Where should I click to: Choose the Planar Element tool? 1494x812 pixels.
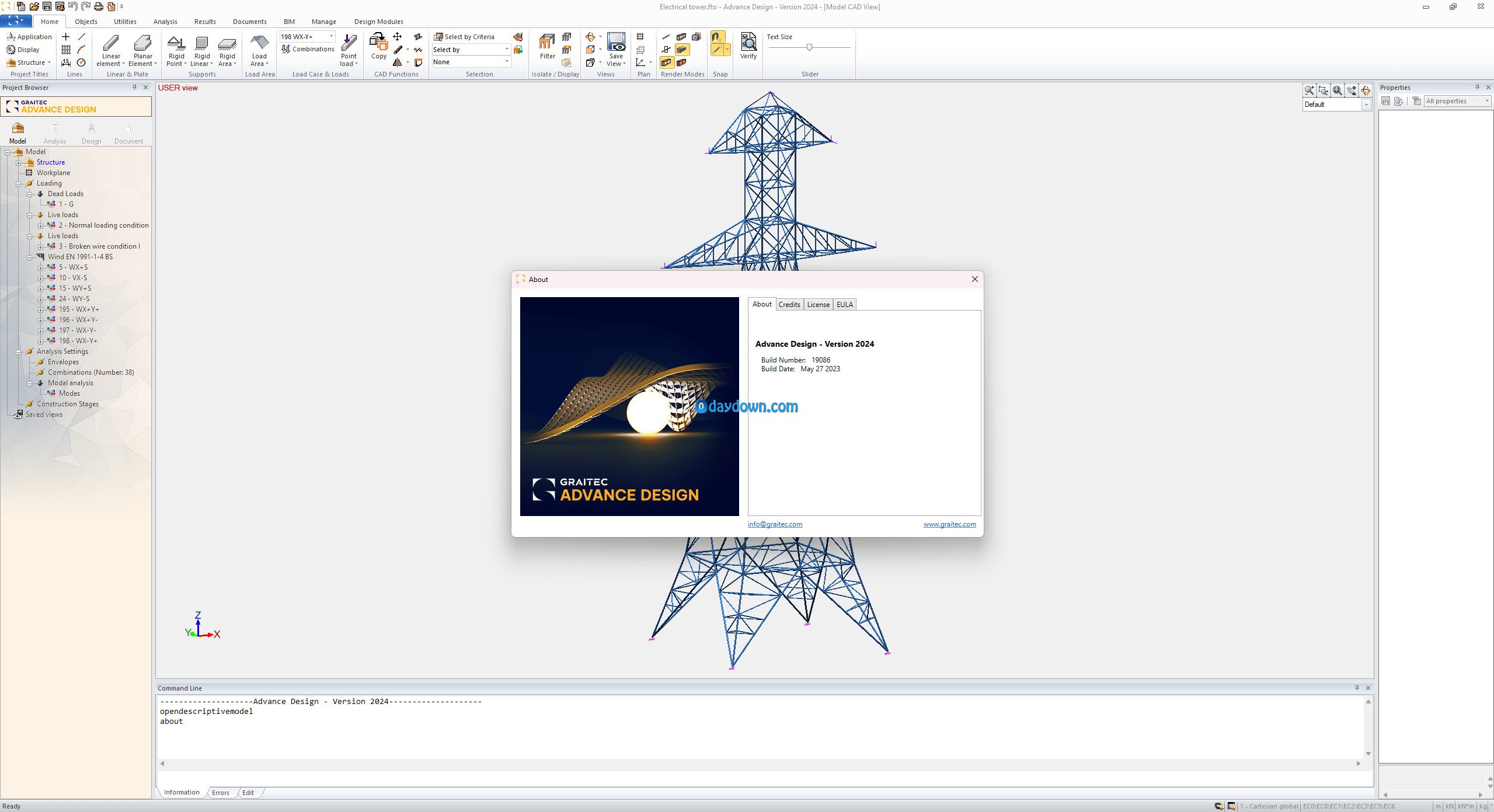click(142, 50)
